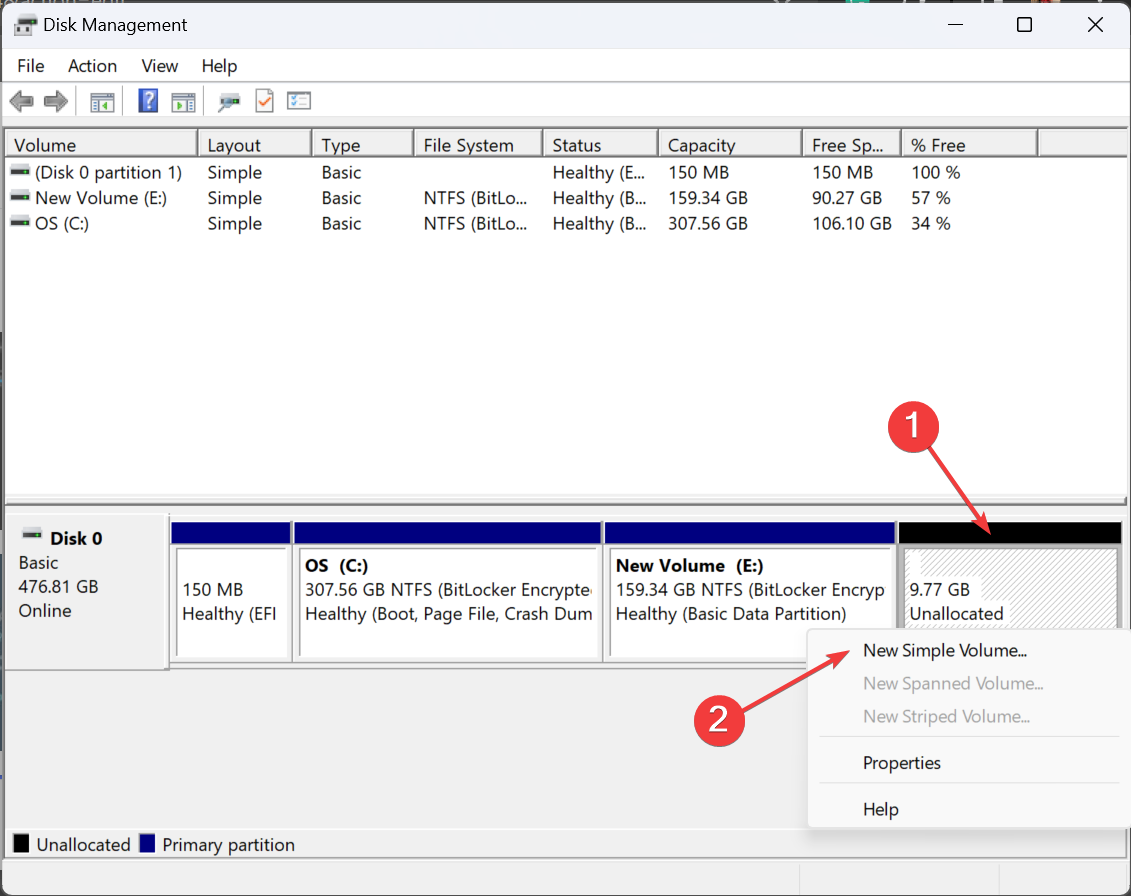This screenshot has width=1131, height=896.
Task: Open the View menu
Action: point(159,66)
